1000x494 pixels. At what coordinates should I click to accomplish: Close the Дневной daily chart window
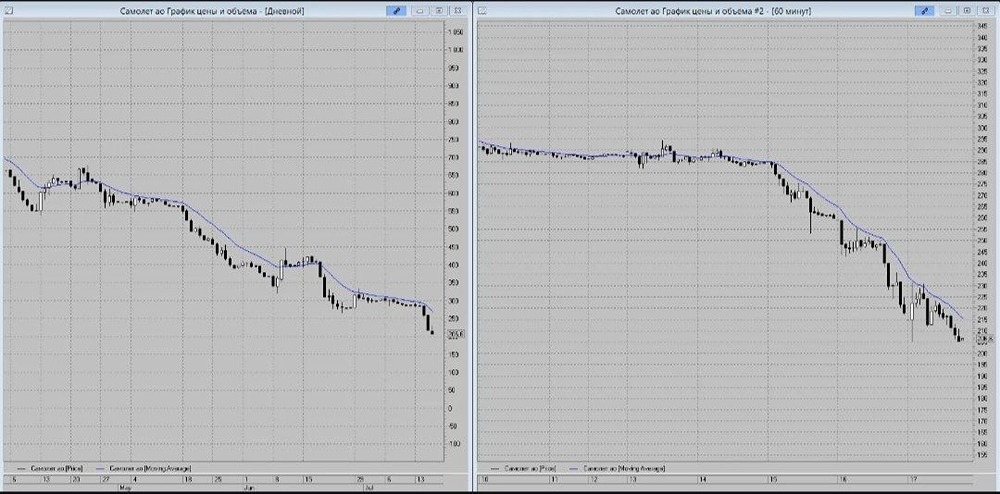point(458,11)
